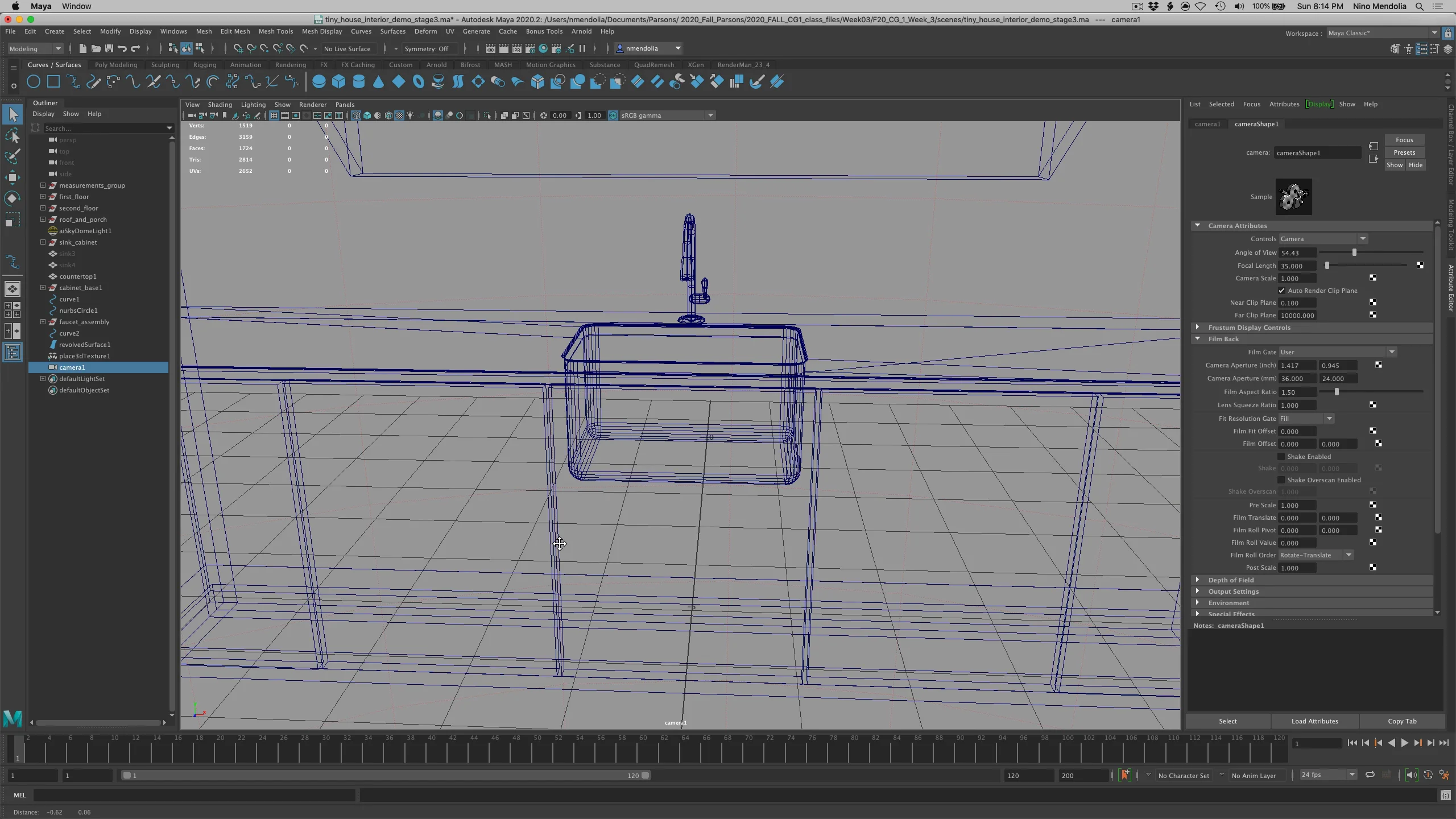Expand the faucet_assembly node in Outliner
This screenshot has height=819, width=1456.
pyautogui.click(x=43, y=322)
